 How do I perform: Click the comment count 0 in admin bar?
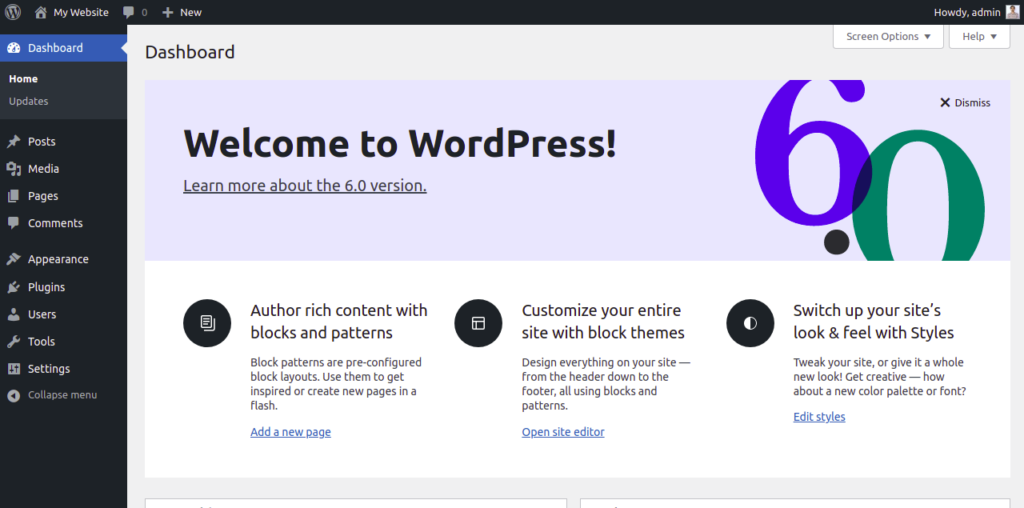(144, 12)
